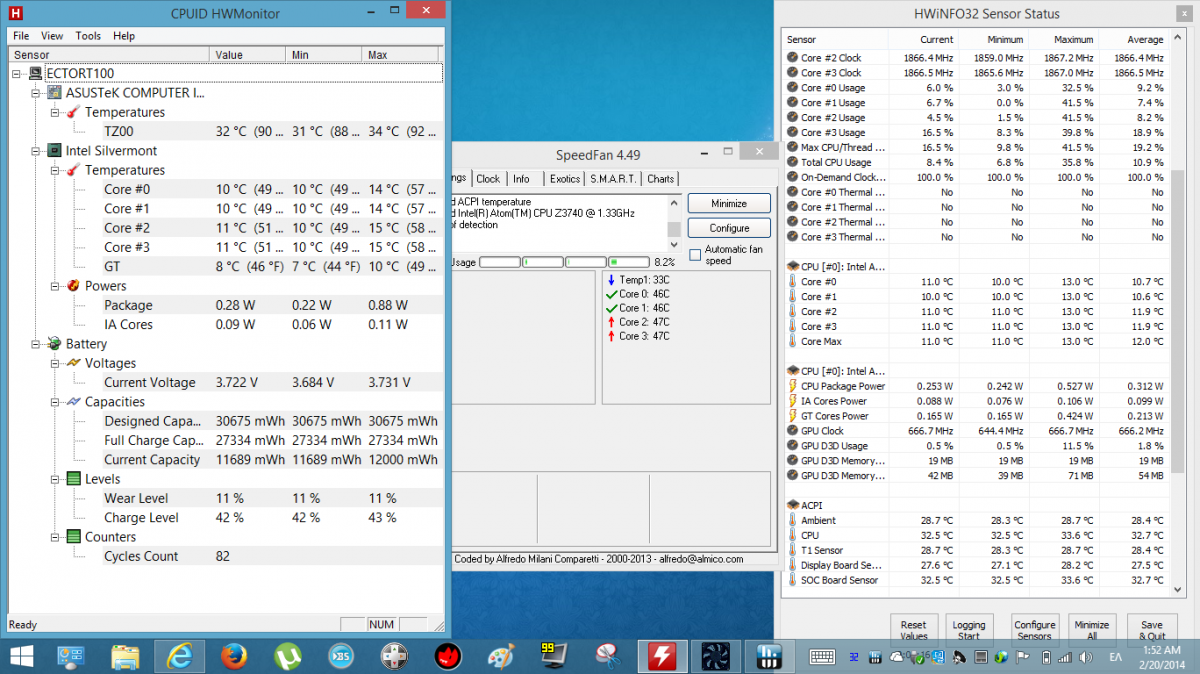This screenshot has height=674, width=1200.
Task: Click the Minimize button in SpeedFan
Action: point(729,203)
